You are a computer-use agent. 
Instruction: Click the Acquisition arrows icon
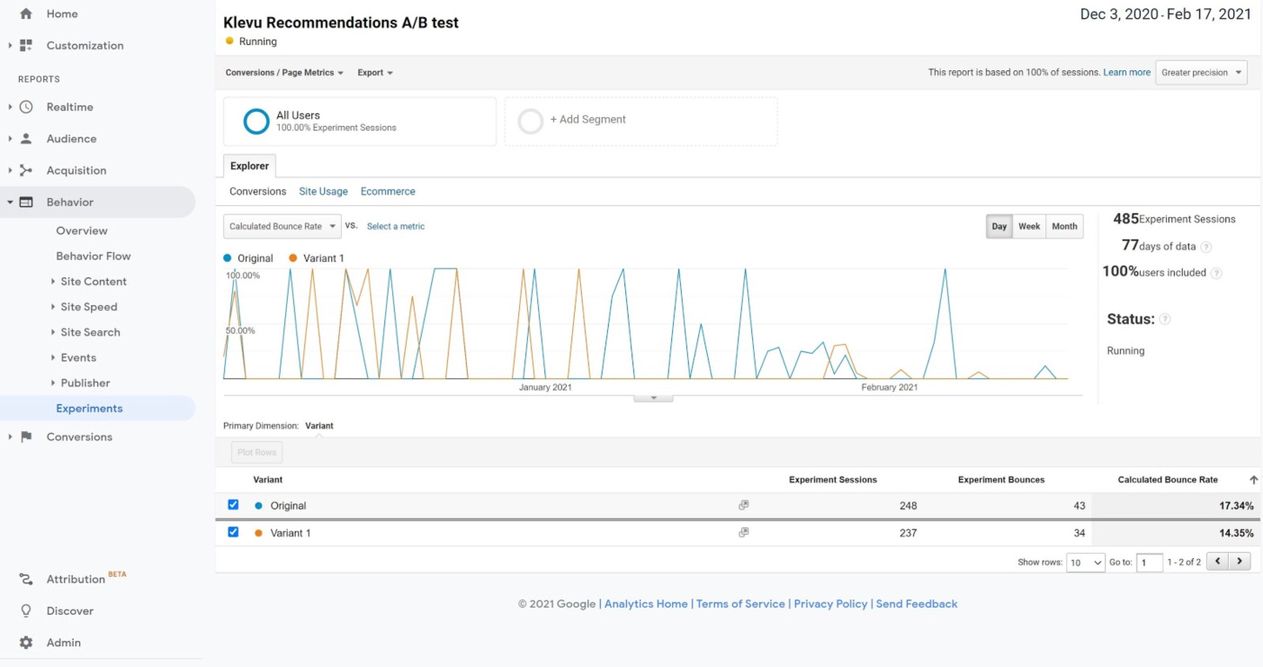coord(26,170)
